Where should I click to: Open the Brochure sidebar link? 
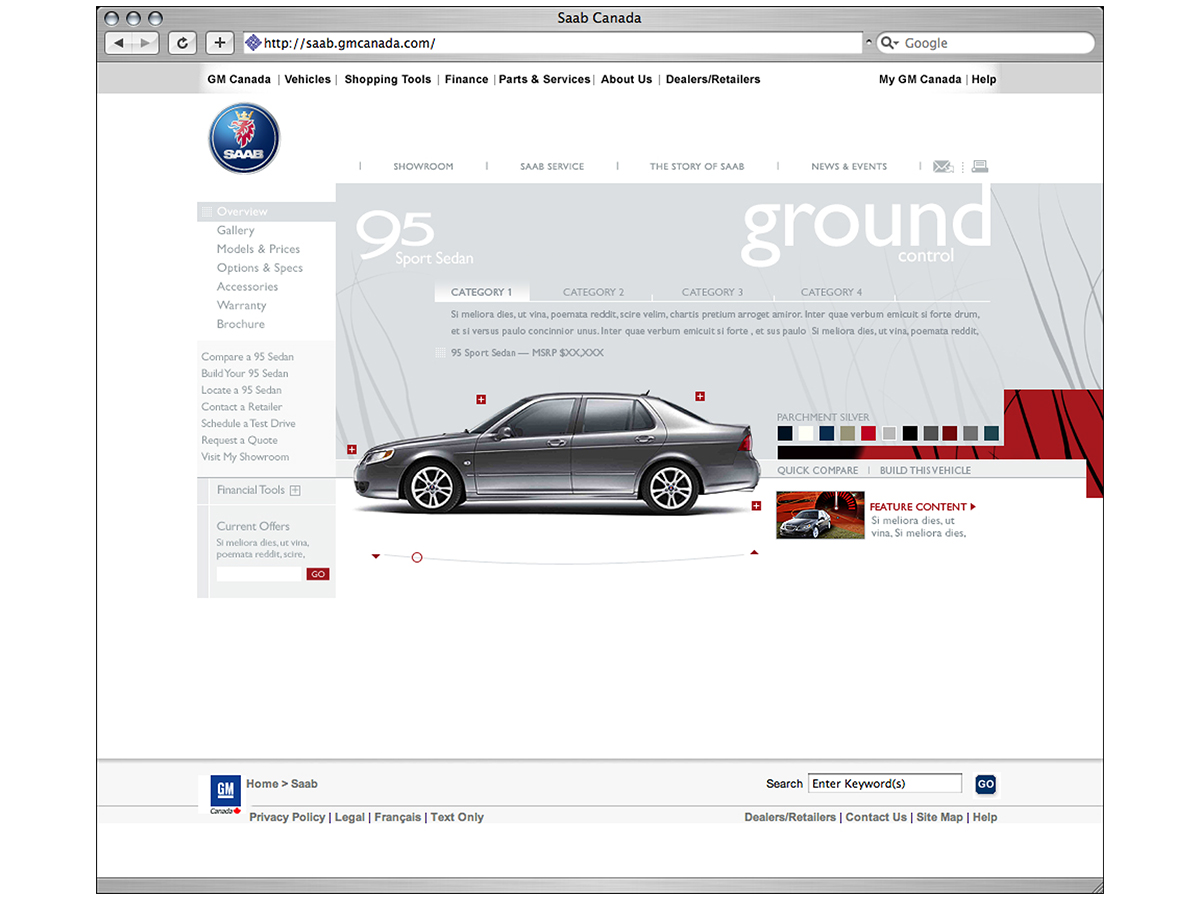coord(241,325)
